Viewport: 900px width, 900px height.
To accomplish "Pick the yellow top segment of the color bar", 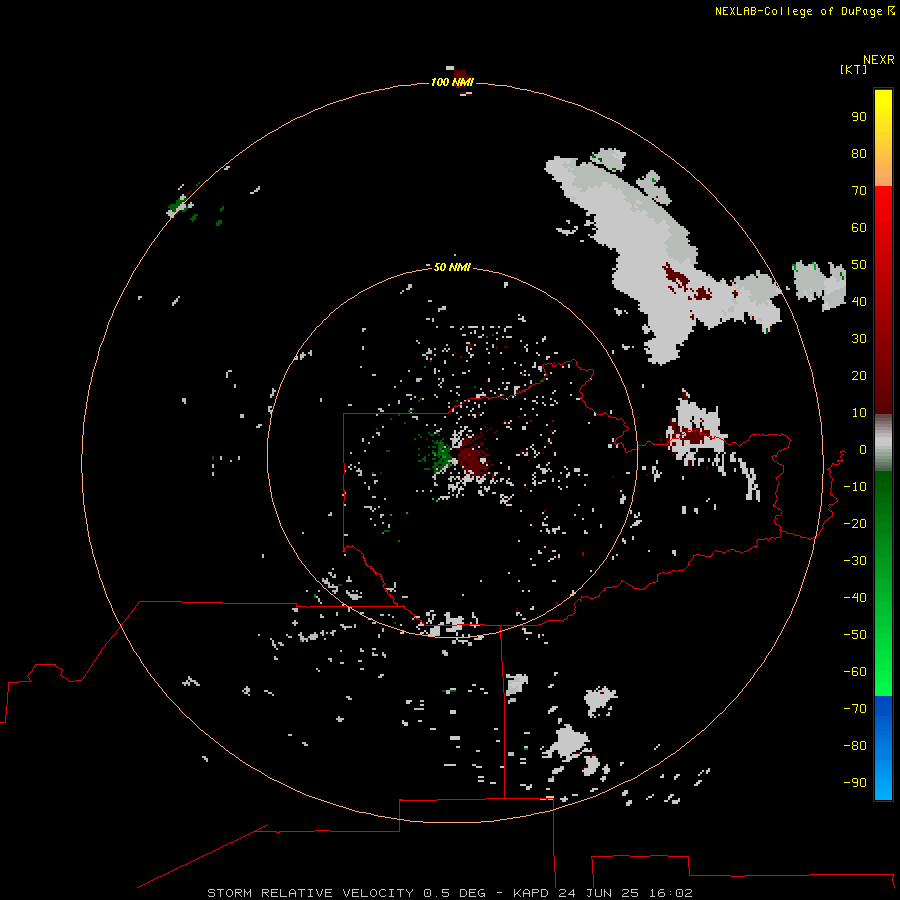I will click(x=883, y=138).
